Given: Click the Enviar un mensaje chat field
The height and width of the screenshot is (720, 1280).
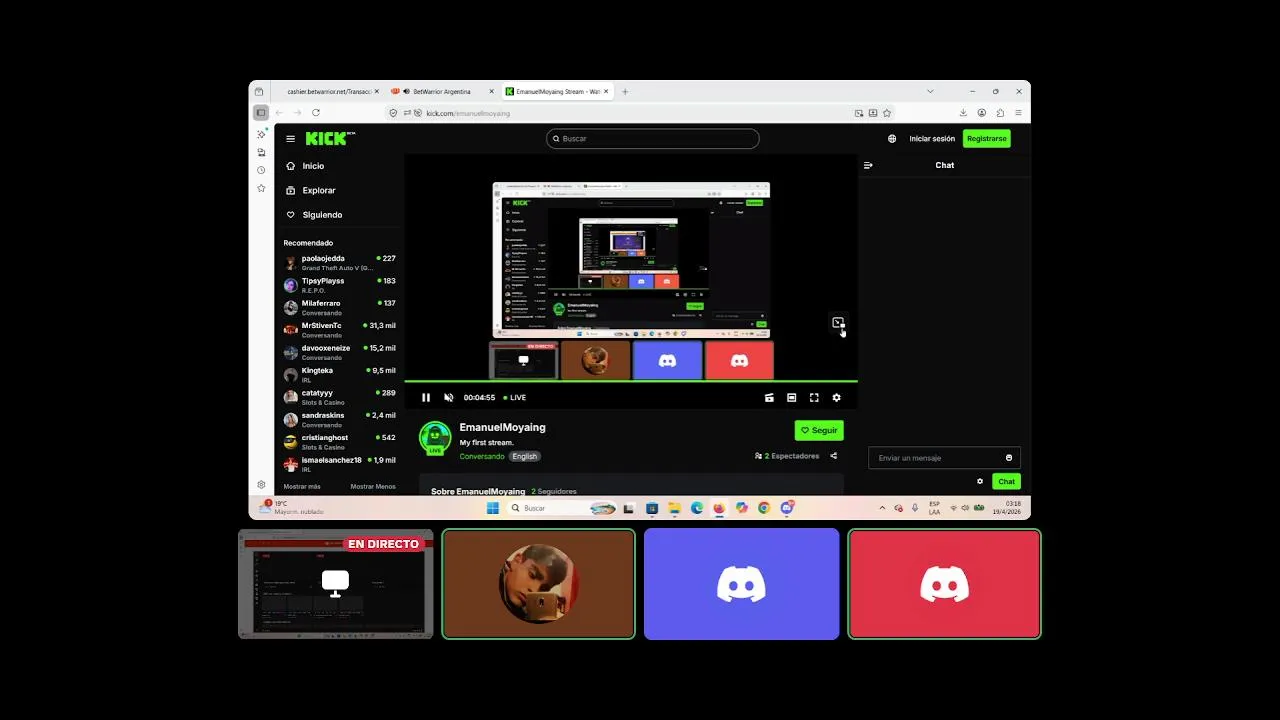Looking at the screenshot, I should [944, 458].
